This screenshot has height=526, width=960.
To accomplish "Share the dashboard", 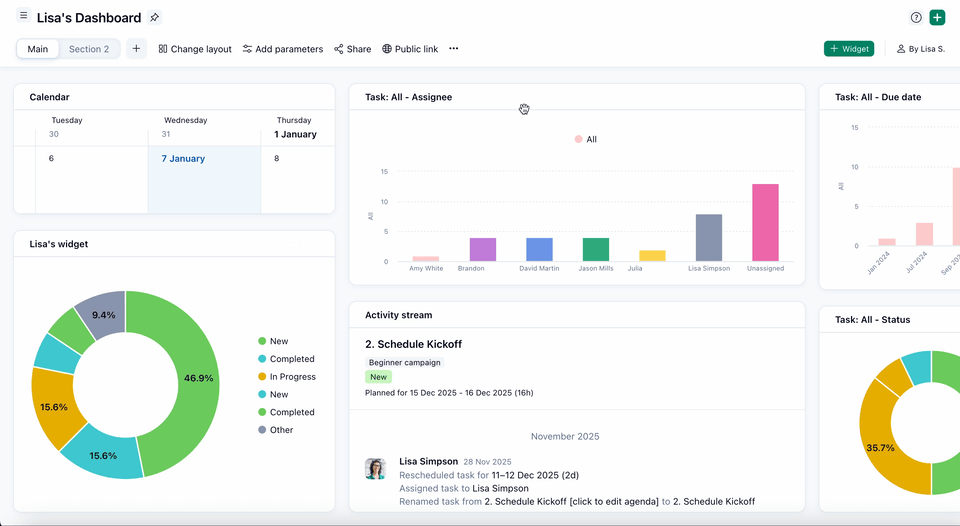I will click(x=352, y=49).
